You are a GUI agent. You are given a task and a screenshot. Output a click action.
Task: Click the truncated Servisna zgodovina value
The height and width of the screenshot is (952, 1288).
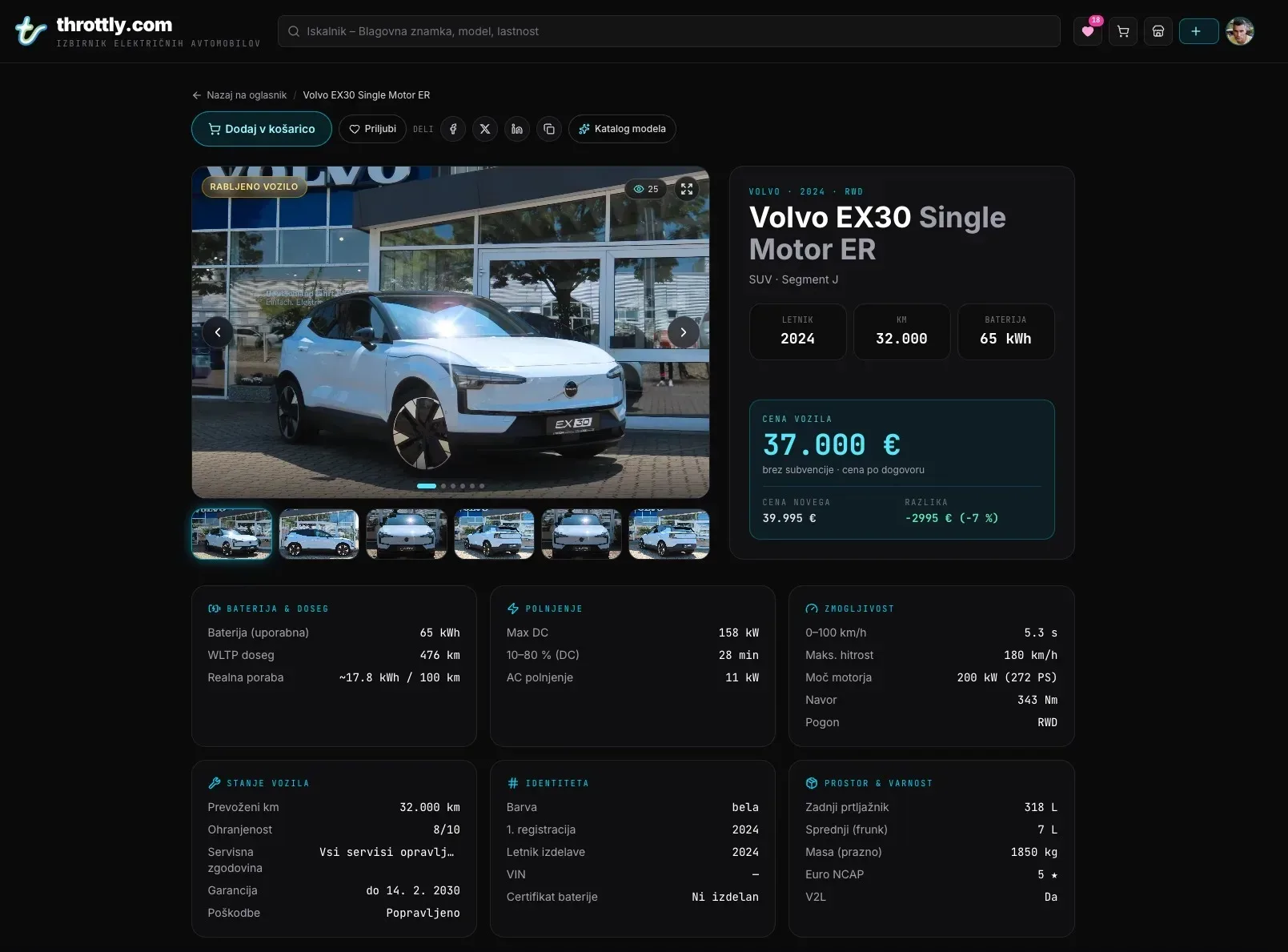pyautogui.click(x=387, y=852)
